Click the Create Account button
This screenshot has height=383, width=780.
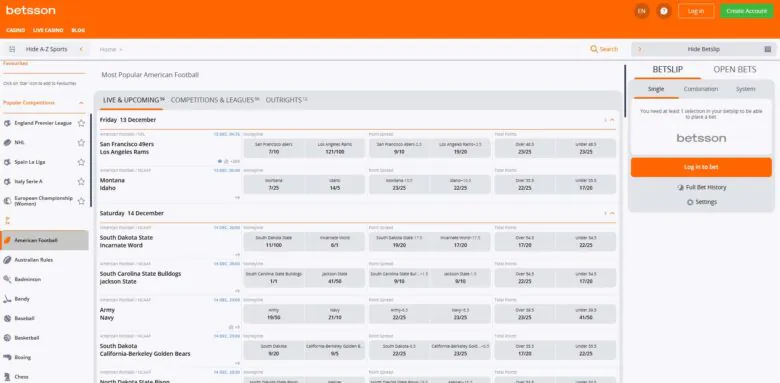pyautogui.click(x=746, y=11)
